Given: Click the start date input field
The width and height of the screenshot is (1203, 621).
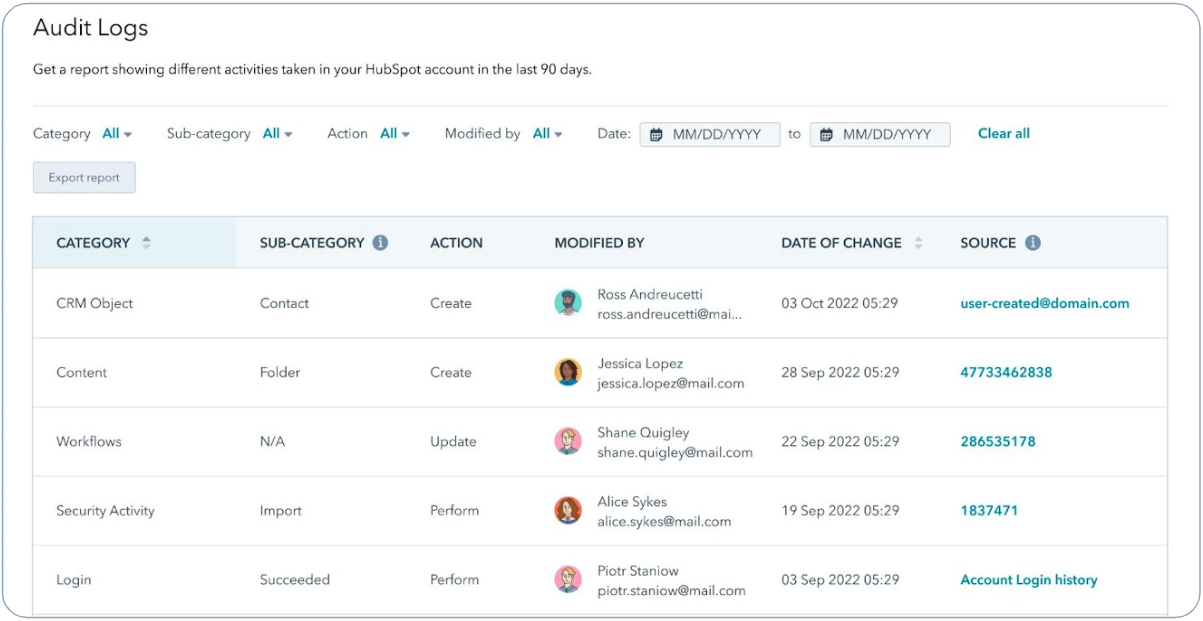Looking at the screenshot, I should [718, 135].
